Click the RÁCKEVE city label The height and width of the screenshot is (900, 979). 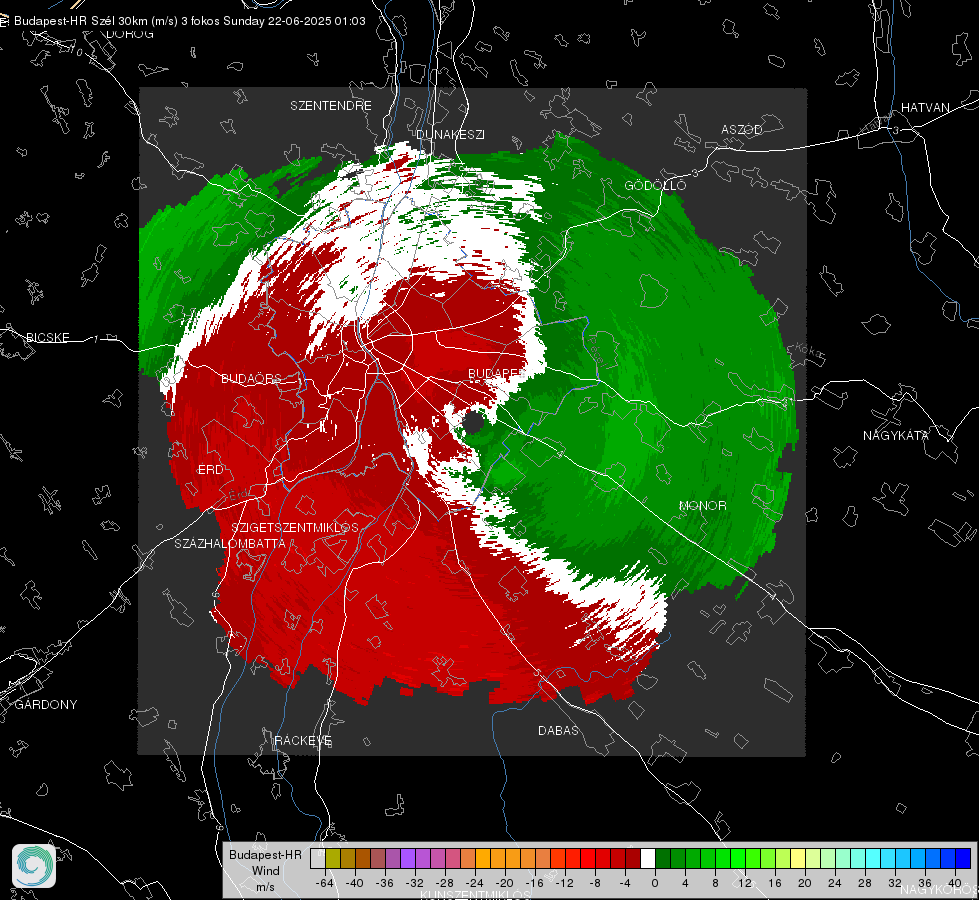point(303,741)
